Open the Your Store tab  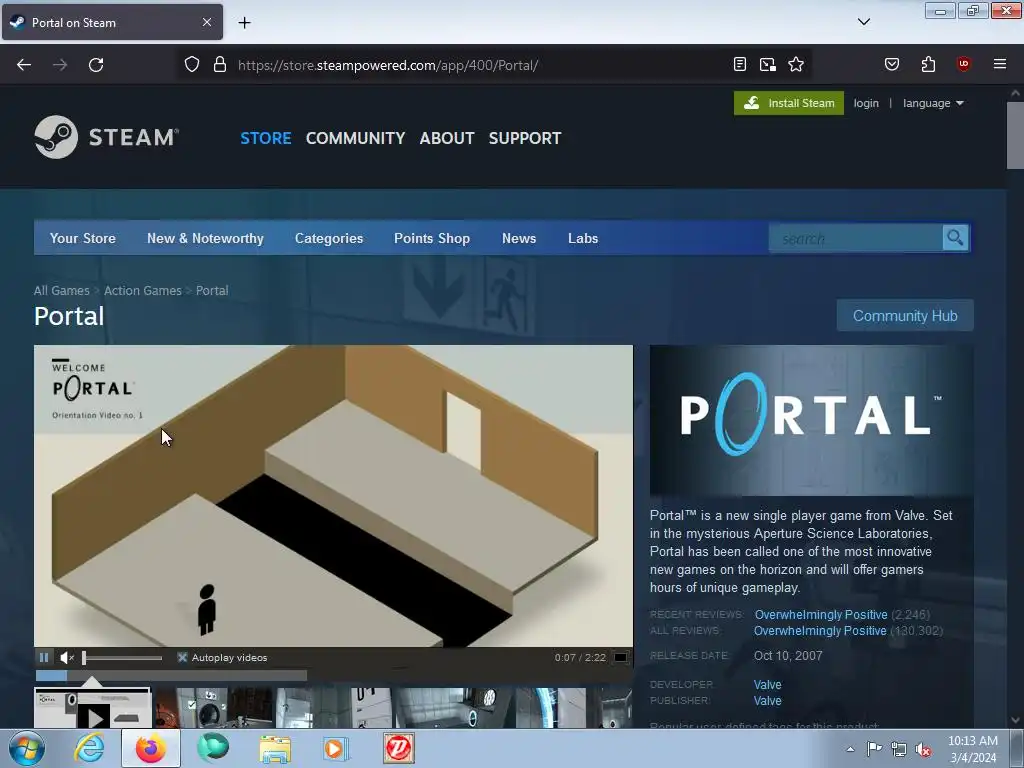[x=83, y=238]
